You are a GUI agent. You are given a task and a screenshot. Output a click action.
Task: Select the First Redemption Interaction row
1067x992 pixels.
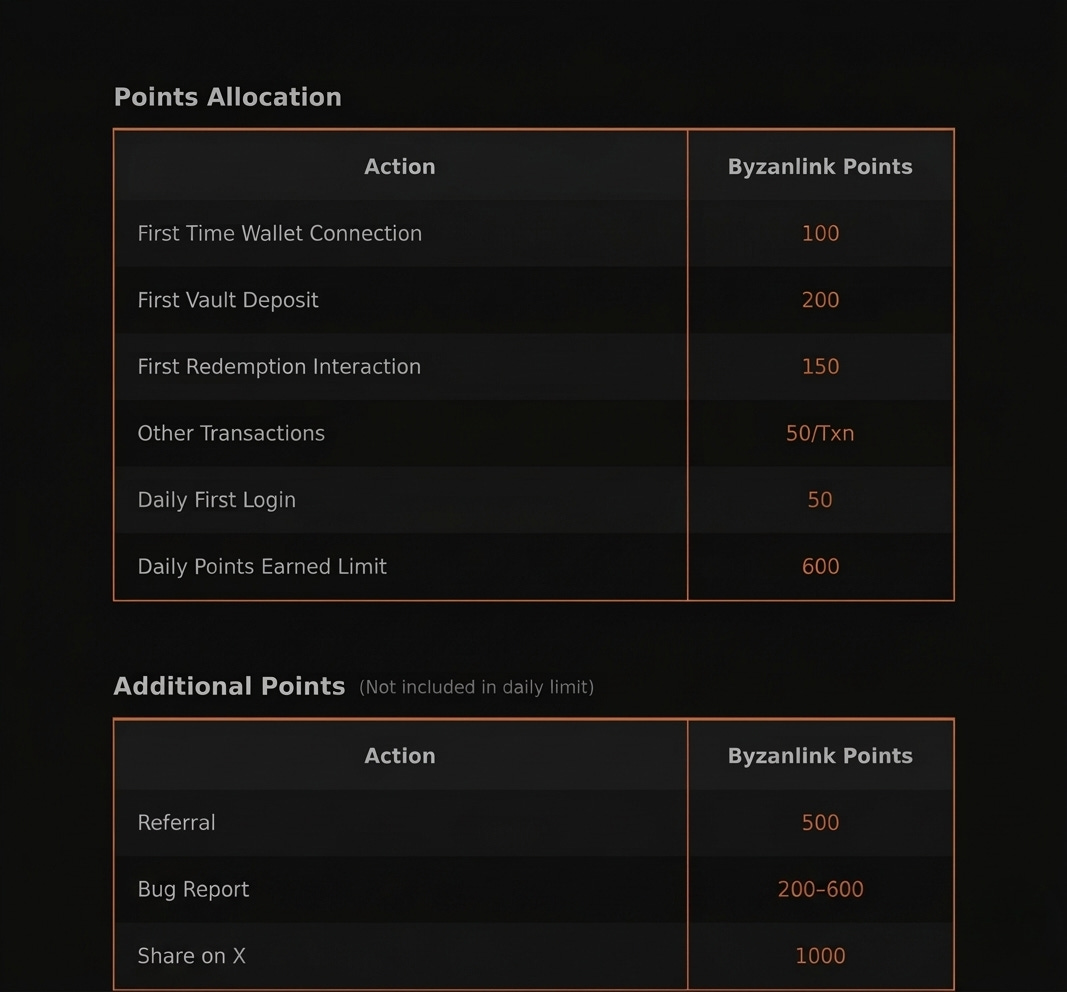pyautogui.click(x=534, y=367)
